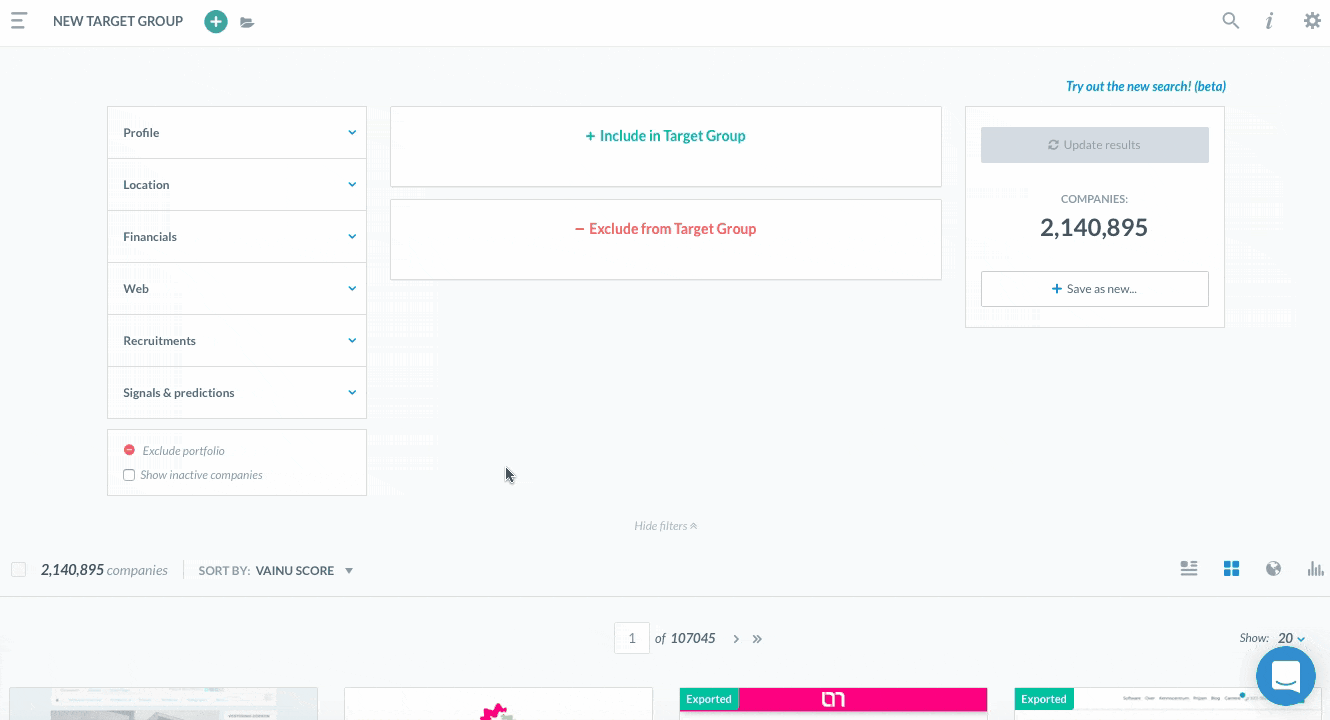This screenshot has width=1330, height=720.
Task: Click Save as new button
Action: coord(1094,289)
